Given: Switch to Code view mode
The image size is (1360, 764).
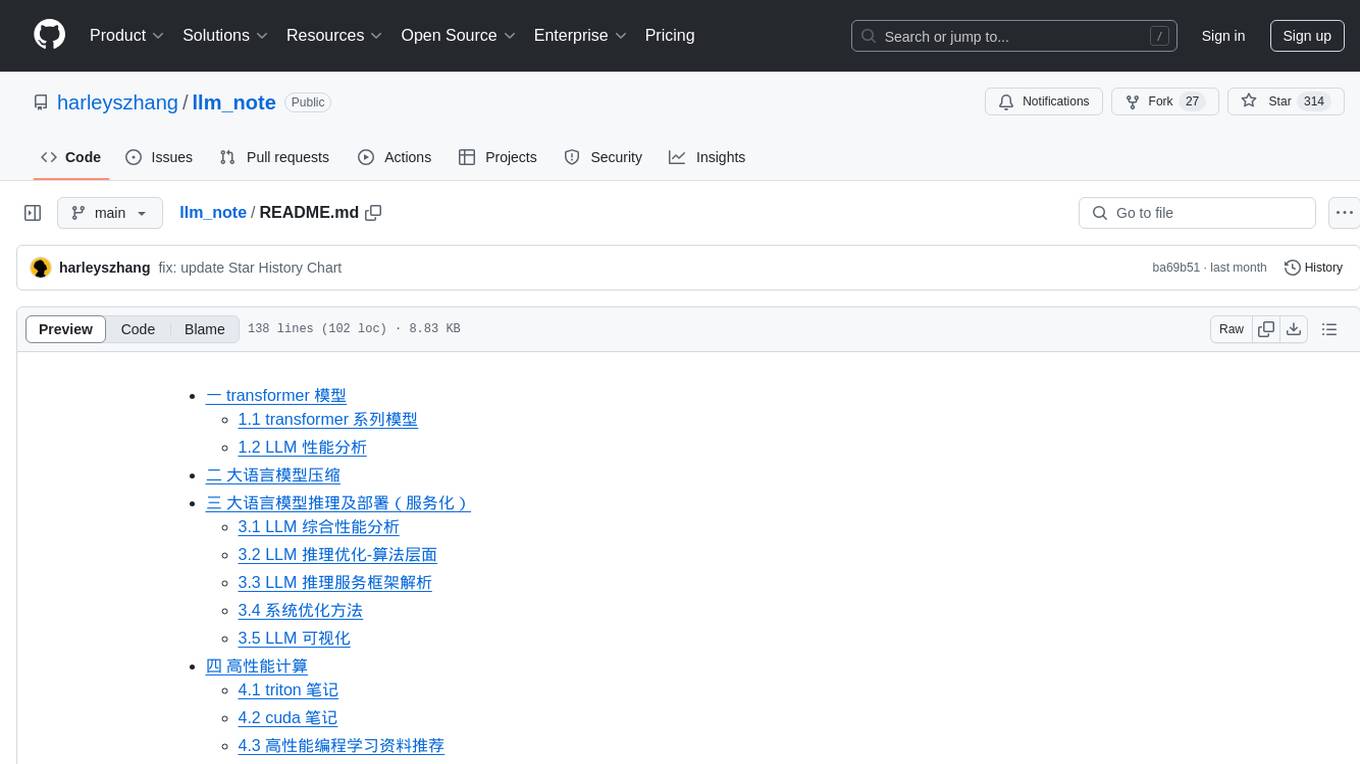Looking at the screenshot, I should [x=138, y=329].
